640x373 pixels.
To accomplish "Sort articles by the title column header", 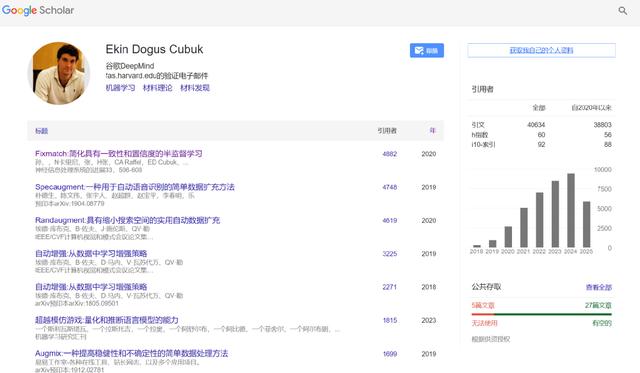I will click(x=41, y=131).
